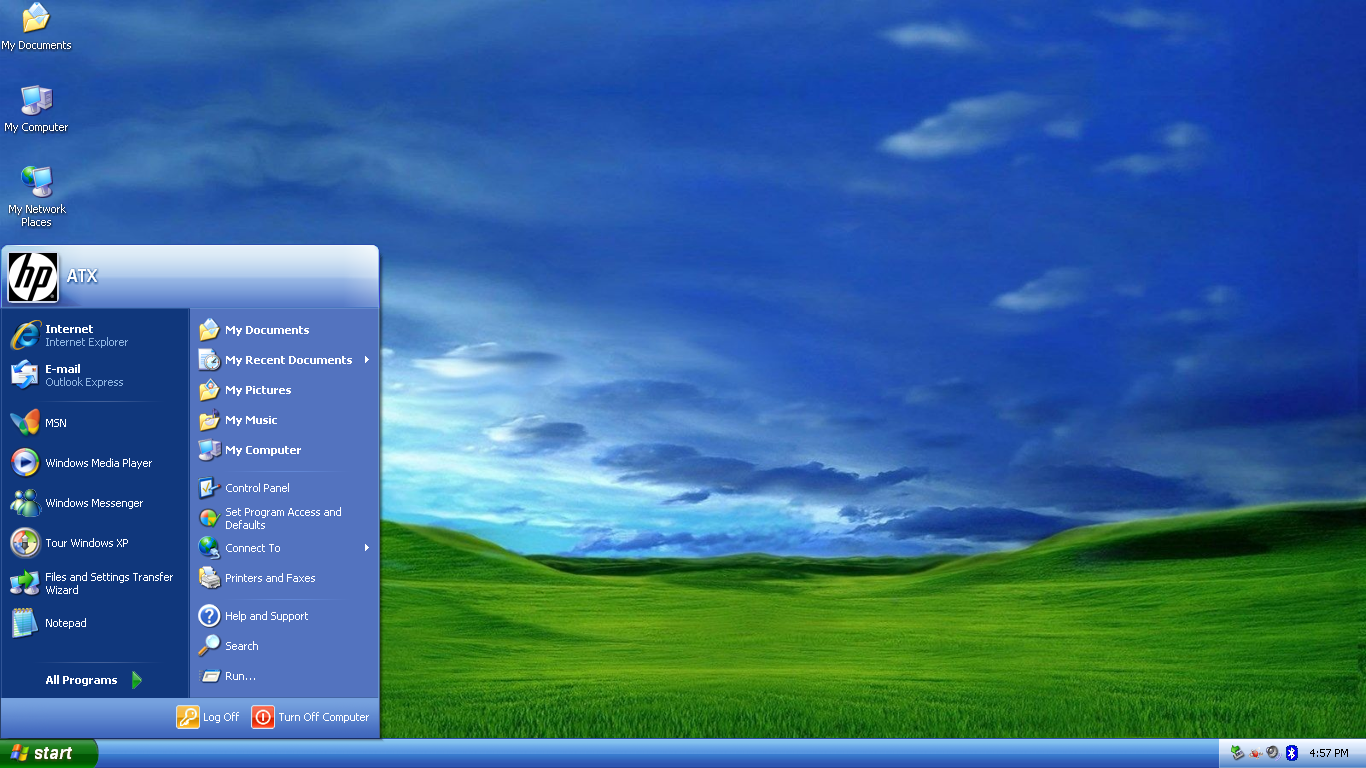The image size is (1366, 768).
Task: Open Notepad from the Start menu
Action: coord(95,623)
